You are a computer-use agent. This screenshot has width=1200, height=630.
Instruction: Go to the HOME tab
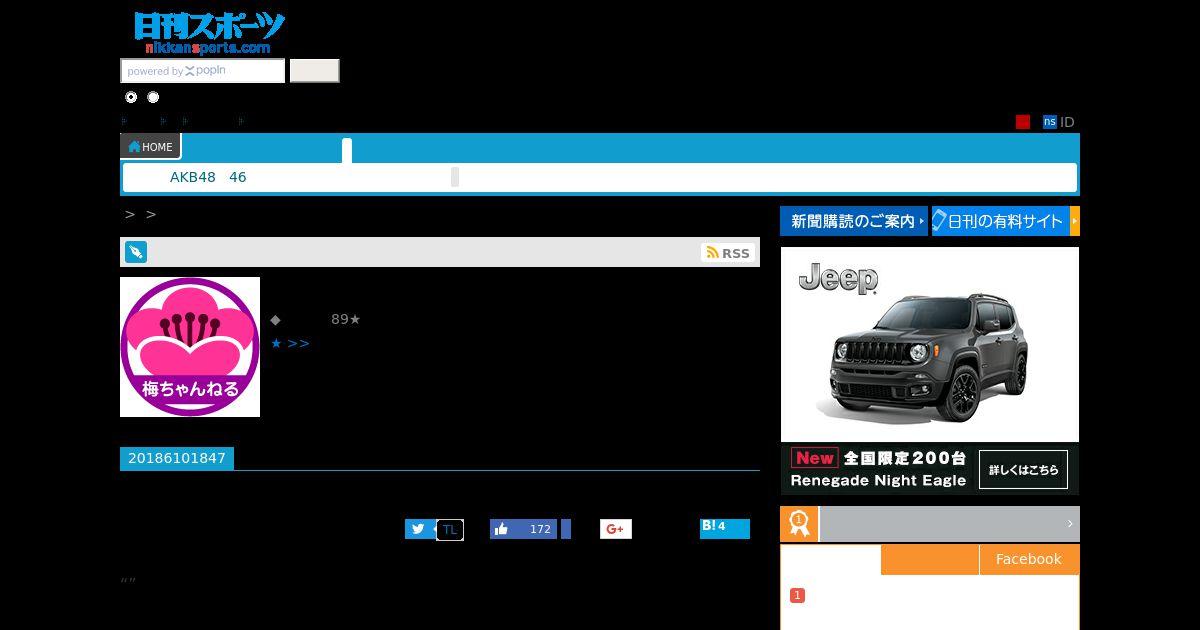150,147
